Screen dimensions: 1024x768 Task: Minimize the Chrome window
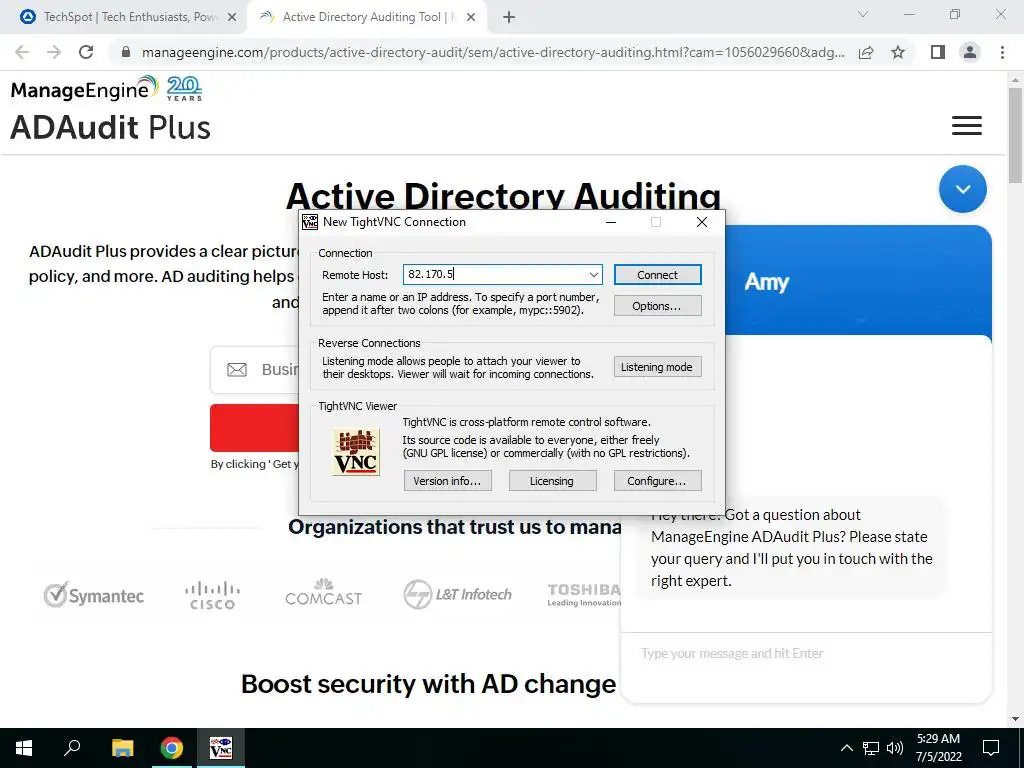(x=909, y=14)
